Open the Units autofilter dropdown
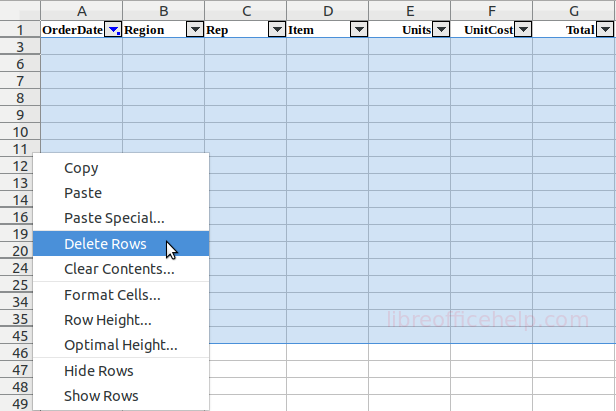Viewport: 616px width, 411px height. (x=441, y=29)
